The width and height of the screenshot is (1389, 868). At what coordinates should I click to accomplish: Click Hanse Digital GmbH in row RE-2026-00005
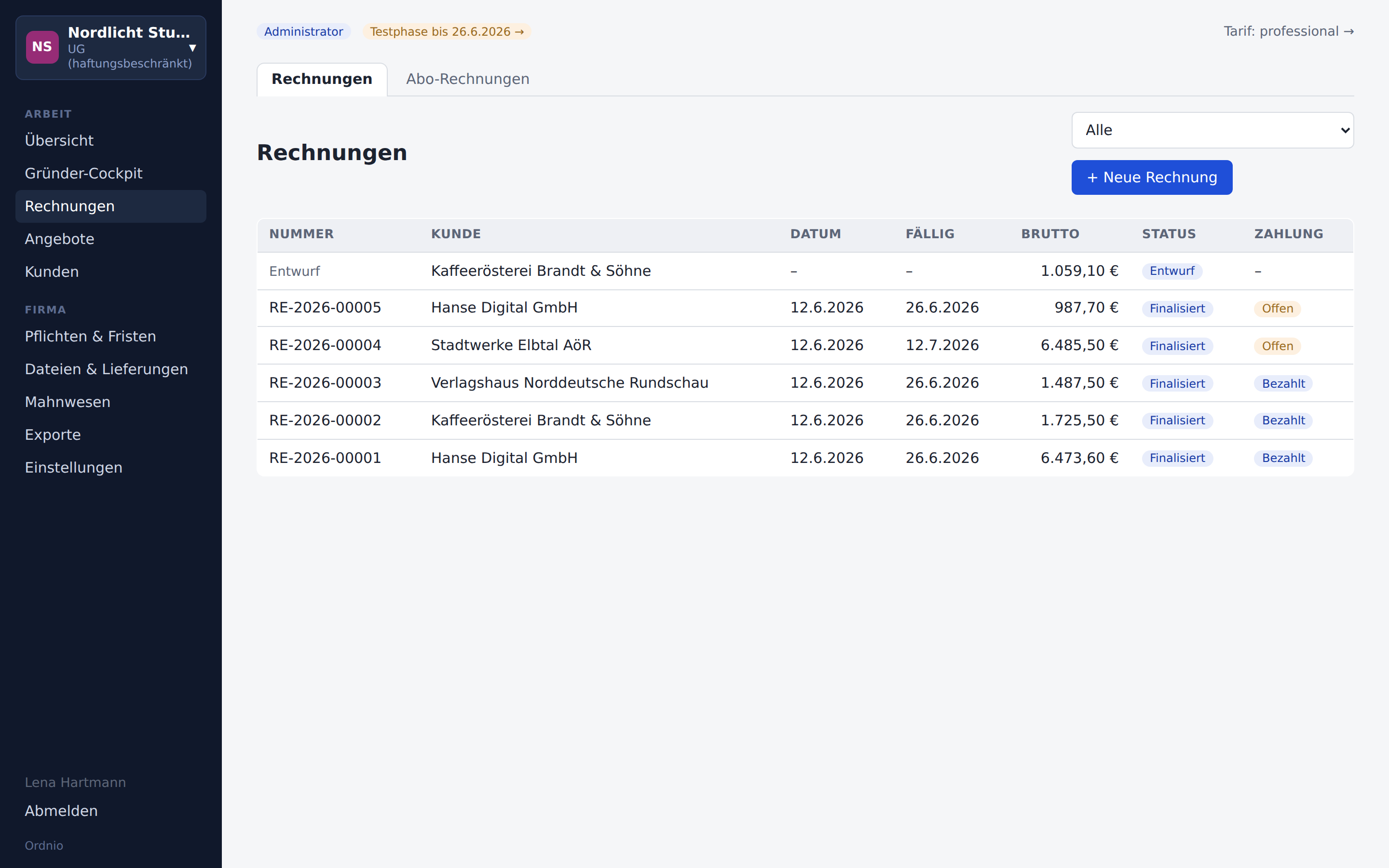coord(504,308)
